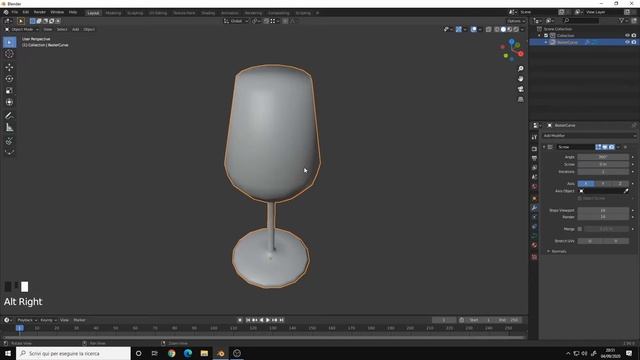
Task: Enable the Merge checkbox
Action: (x=580, y=229)
